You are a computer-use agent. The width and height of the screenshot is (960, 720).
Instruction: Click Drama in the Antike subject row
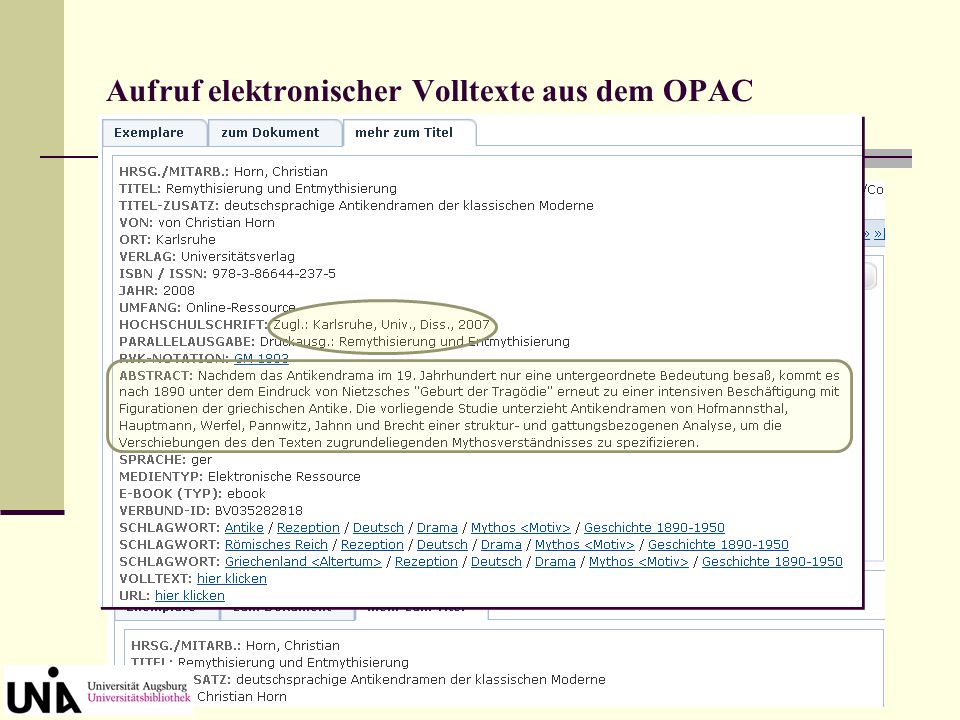437,528
